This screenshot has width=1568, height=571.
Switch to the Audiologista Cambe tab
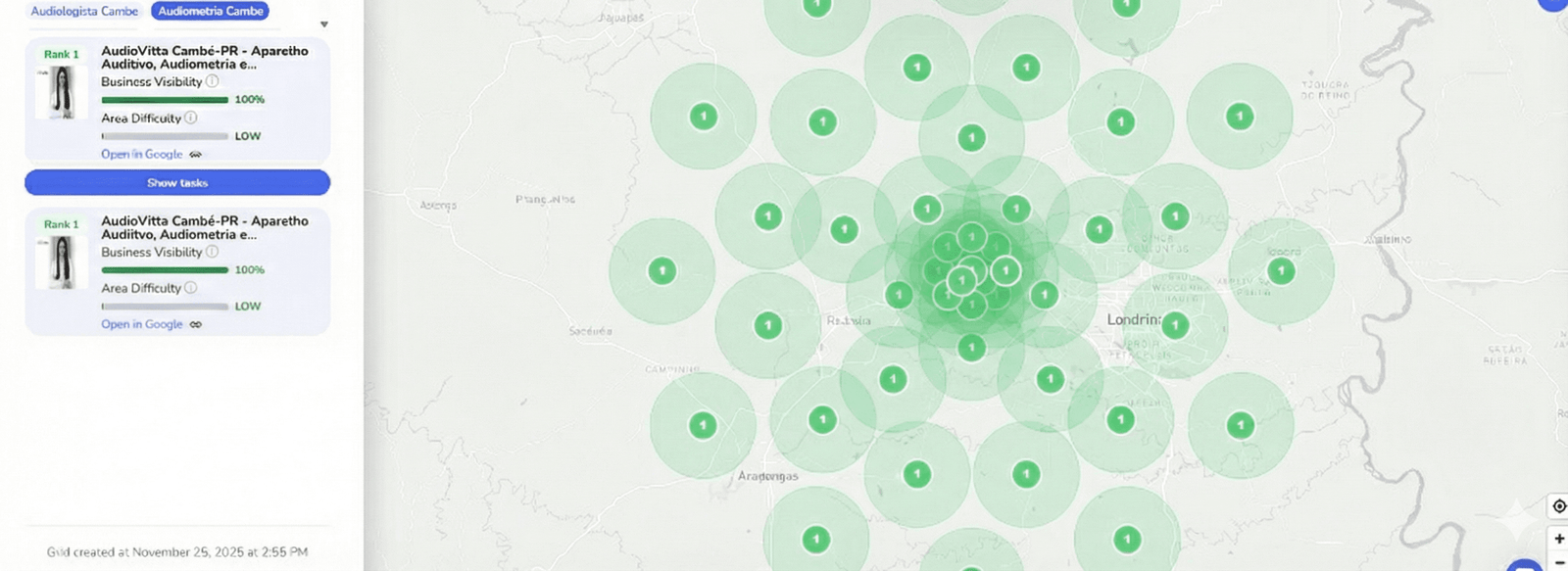click(x=84, y=11)
